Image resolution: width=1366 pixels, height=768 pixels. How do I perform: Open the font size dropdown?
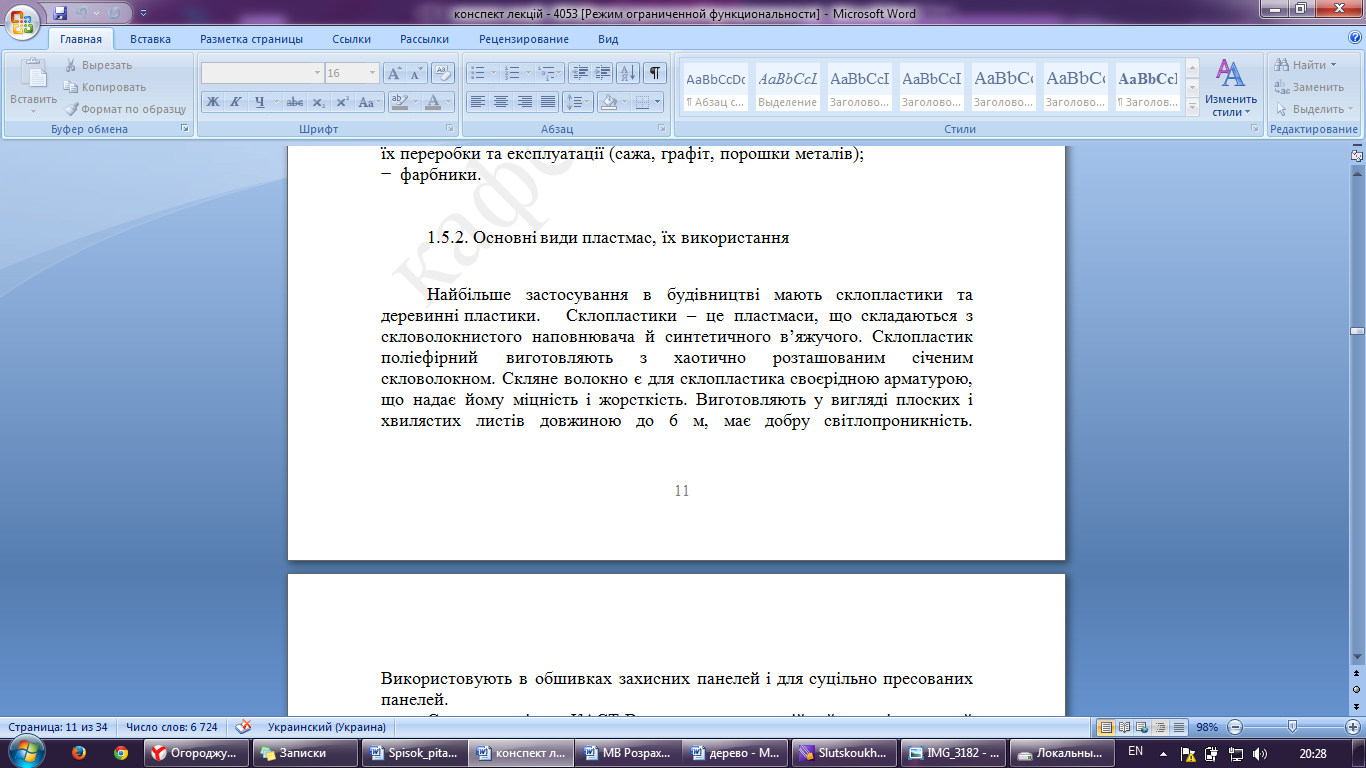pyautogui.click(x=372, y=73)
